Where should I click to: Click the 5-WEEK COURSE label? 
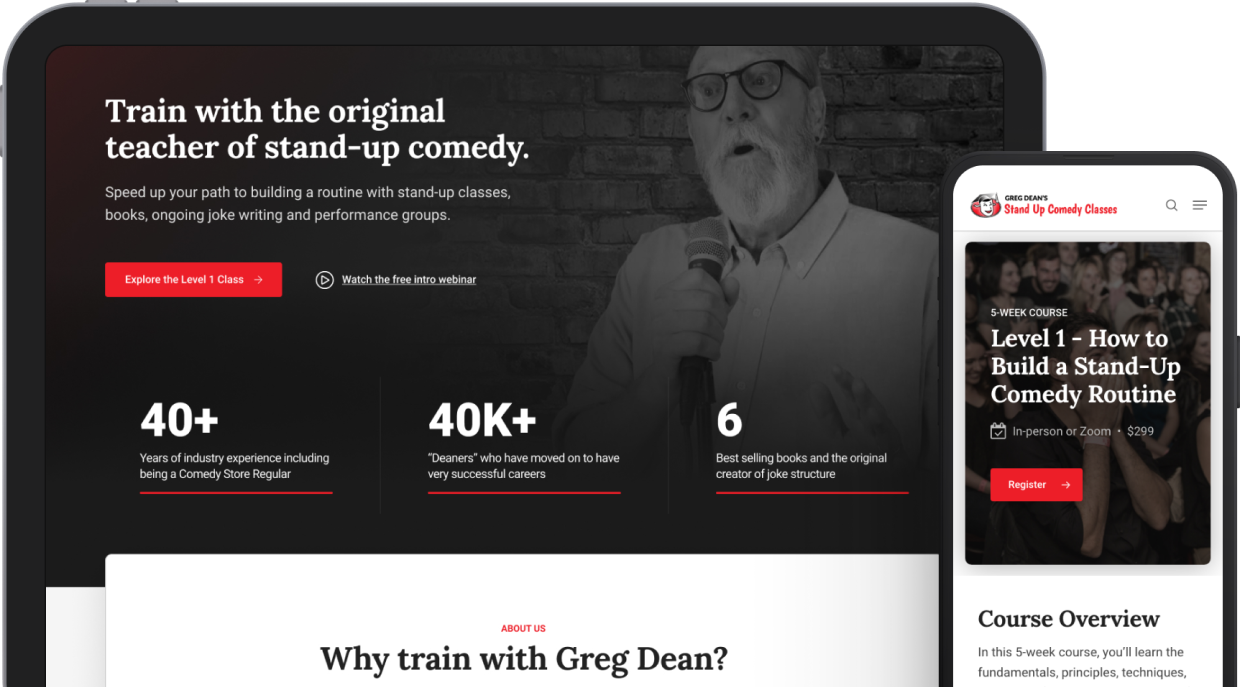tap(1029, 312)
